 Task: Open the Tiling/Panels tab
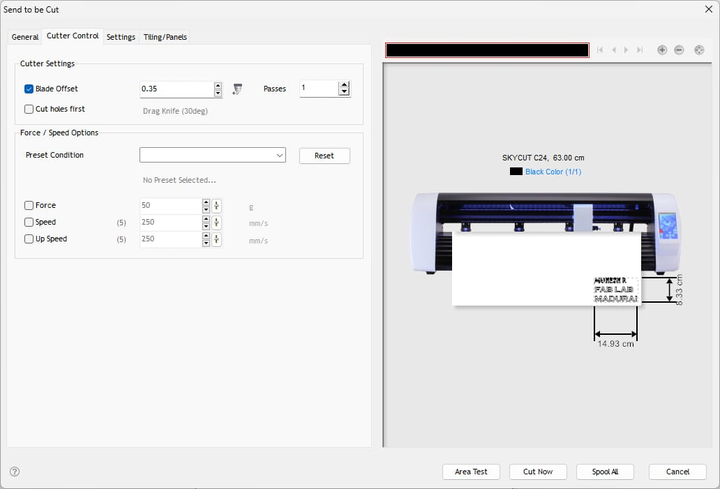pos(165,37)
